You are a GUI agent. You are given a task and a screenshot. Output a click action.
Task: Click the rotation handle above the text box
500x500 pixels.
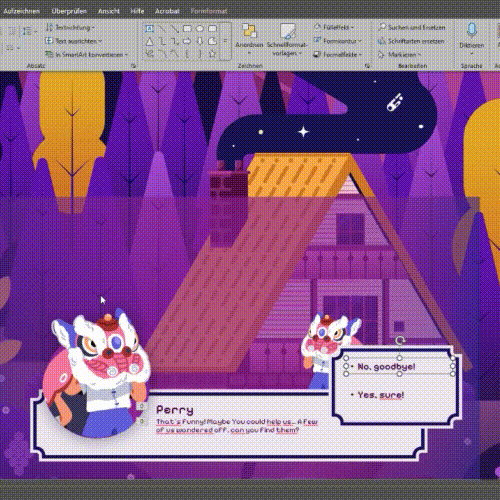tap(399, 340)
